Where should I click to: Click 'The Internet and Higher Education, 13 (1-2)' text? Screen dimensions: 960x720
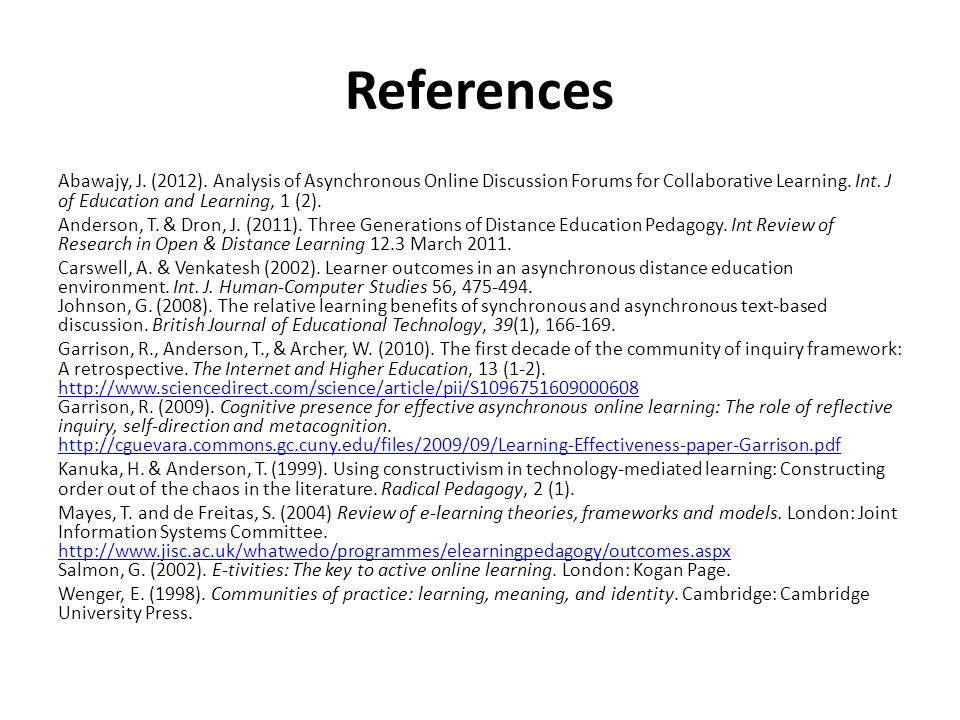(x=369, y=369)
